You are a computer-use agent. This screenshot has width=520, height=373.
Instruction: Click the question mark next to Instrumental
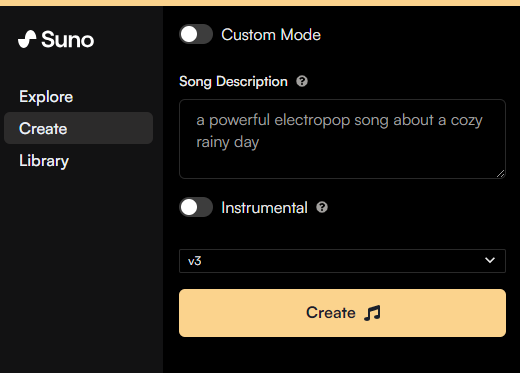pyautogui.click(x=322, y=207)
